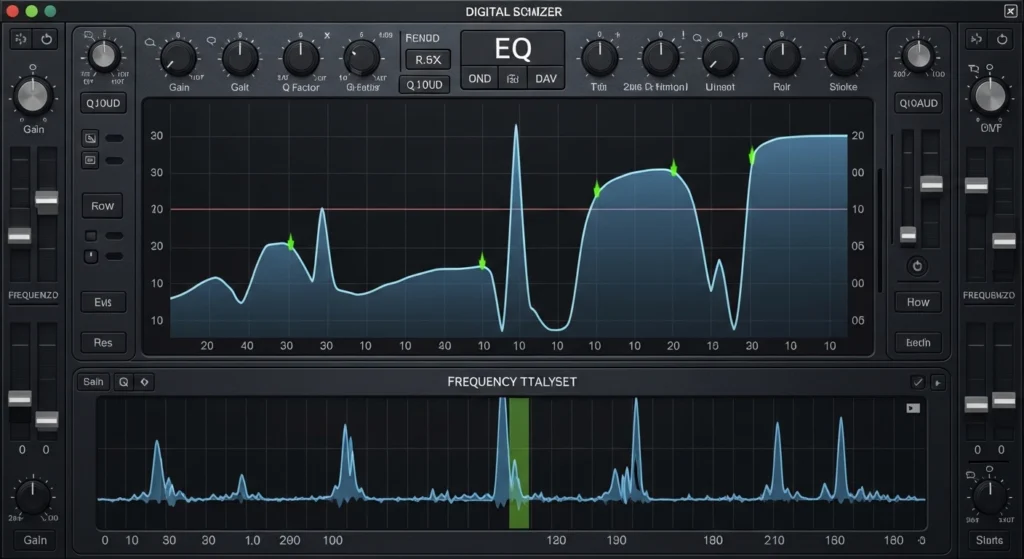Click the Q10UD button under the left panel knob
This screenshot has height=559, width=1024.
[x=103, y=103]
